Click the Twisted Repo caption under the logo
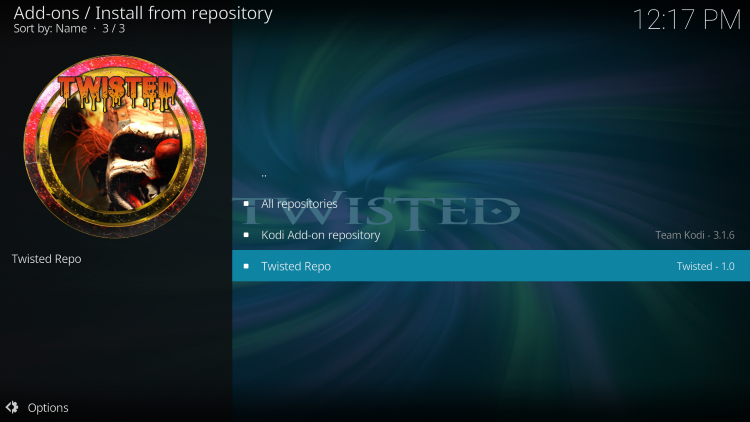This screenshot has height=422, width=750. coord(46,259)
